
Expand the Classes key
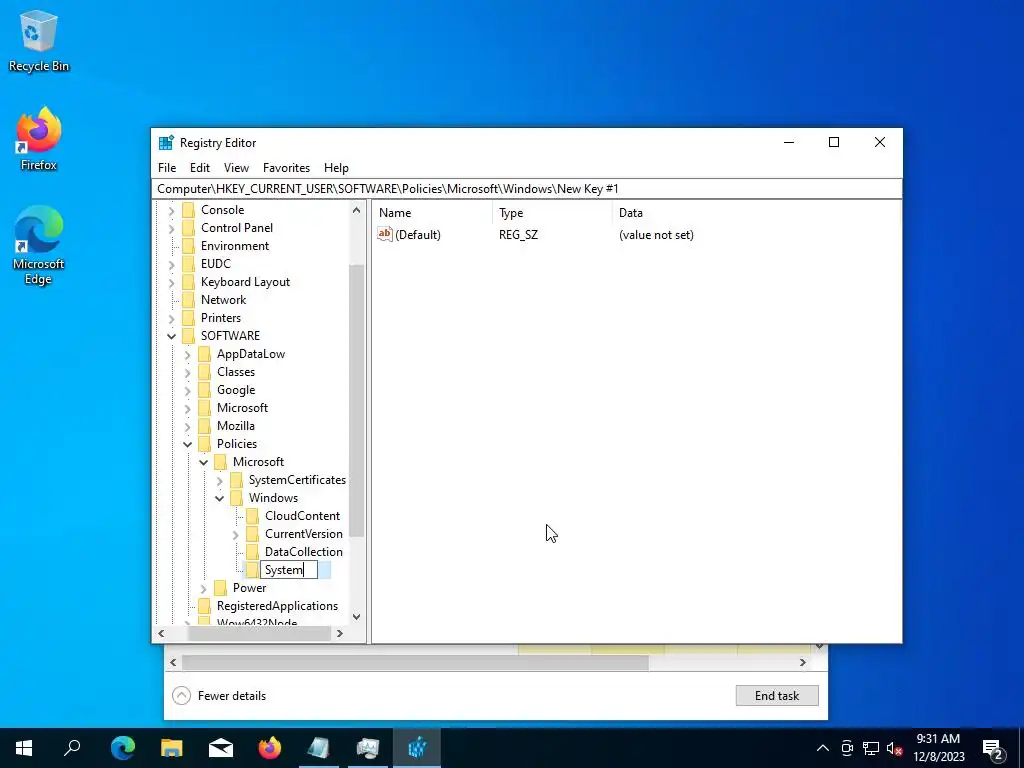[187, 372]
